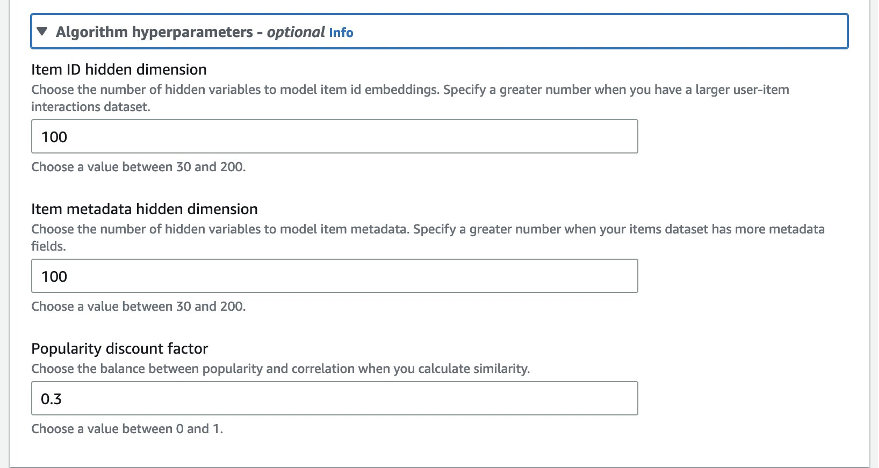Click the 'interactions dataset.' description line

tap(90, 105)
